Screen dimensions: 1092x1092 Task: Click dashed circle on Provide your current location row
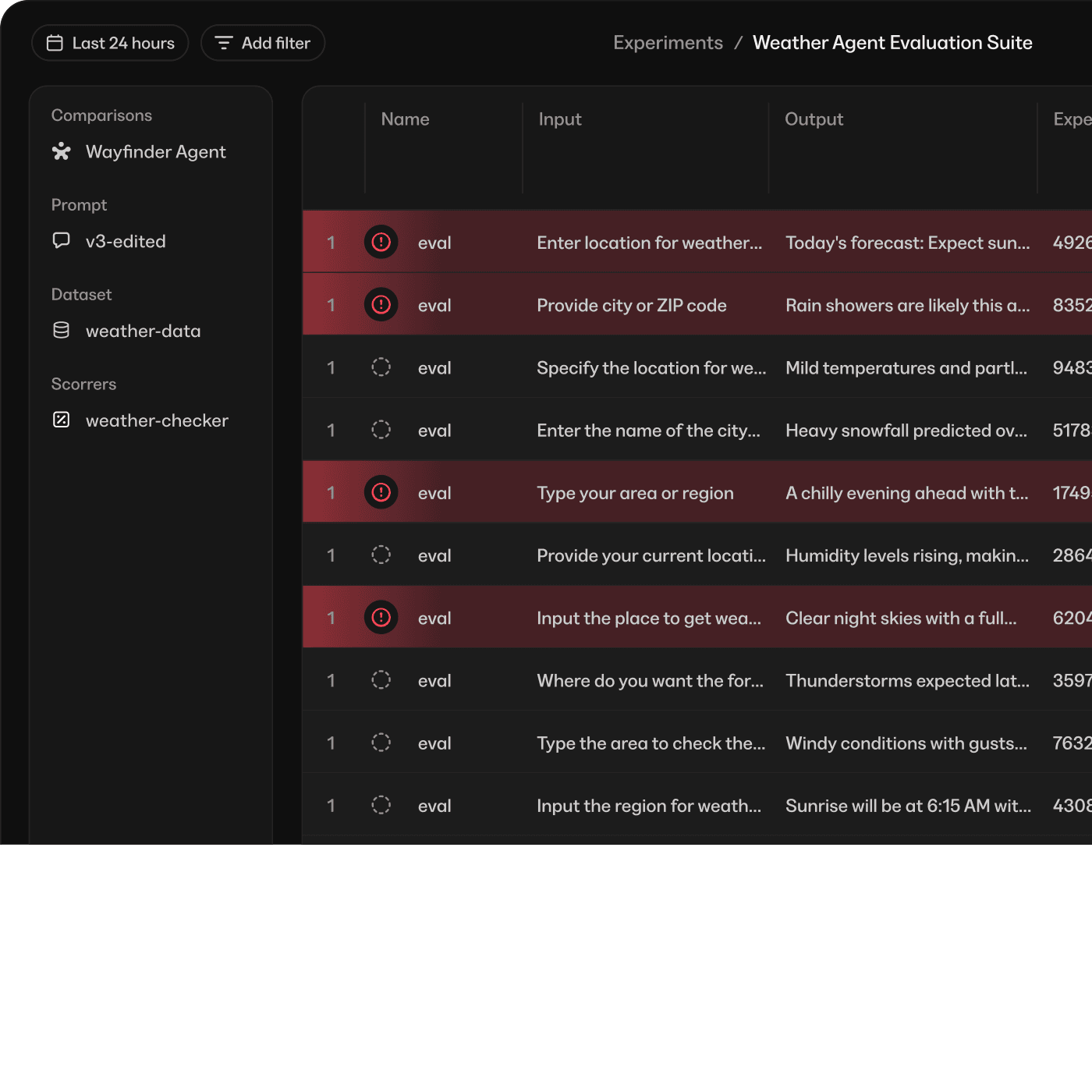[x=381, y=555]
